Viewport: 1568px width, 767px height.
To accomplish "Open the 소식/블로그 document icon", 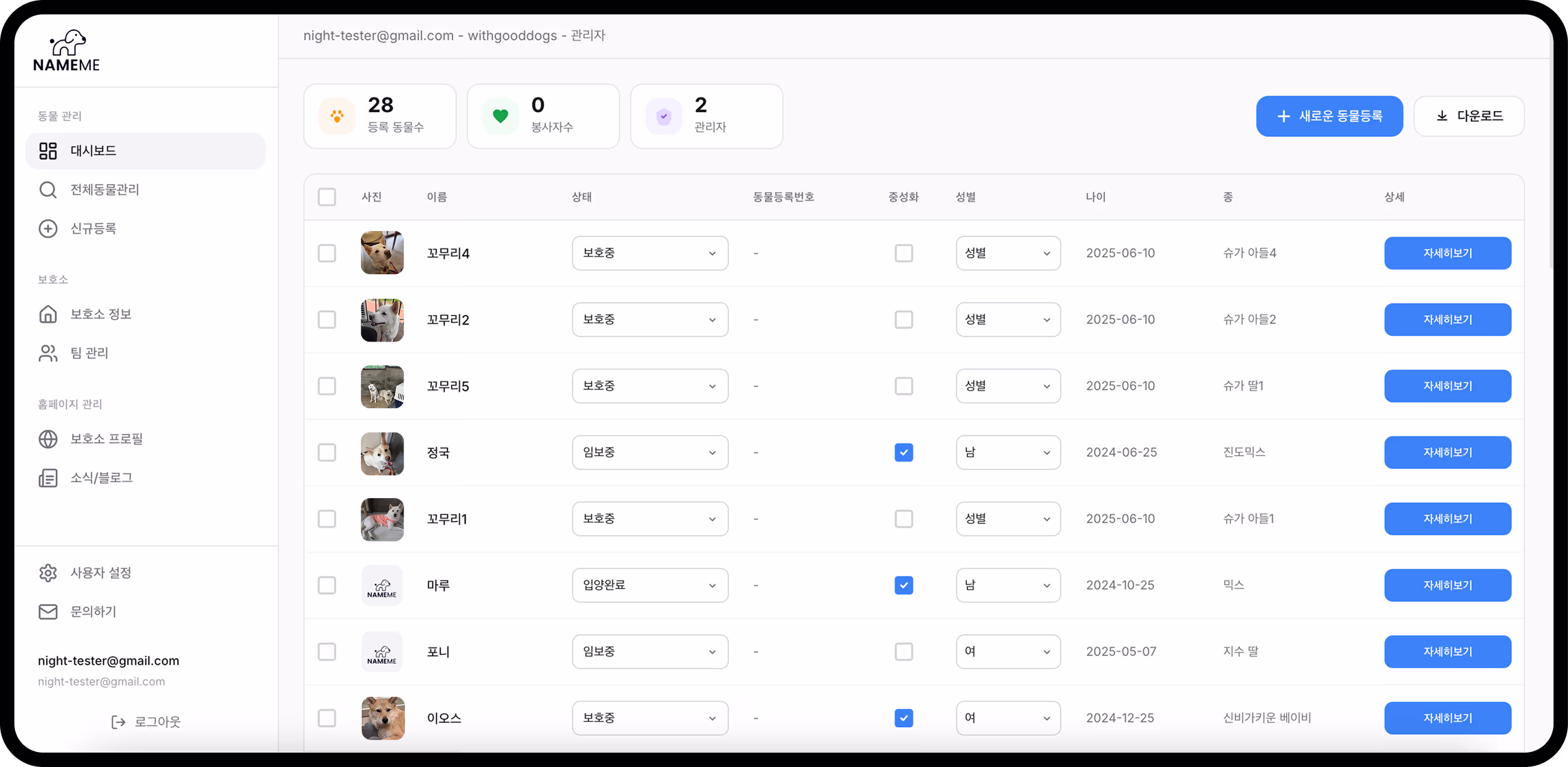I will [x=48, y=478].
